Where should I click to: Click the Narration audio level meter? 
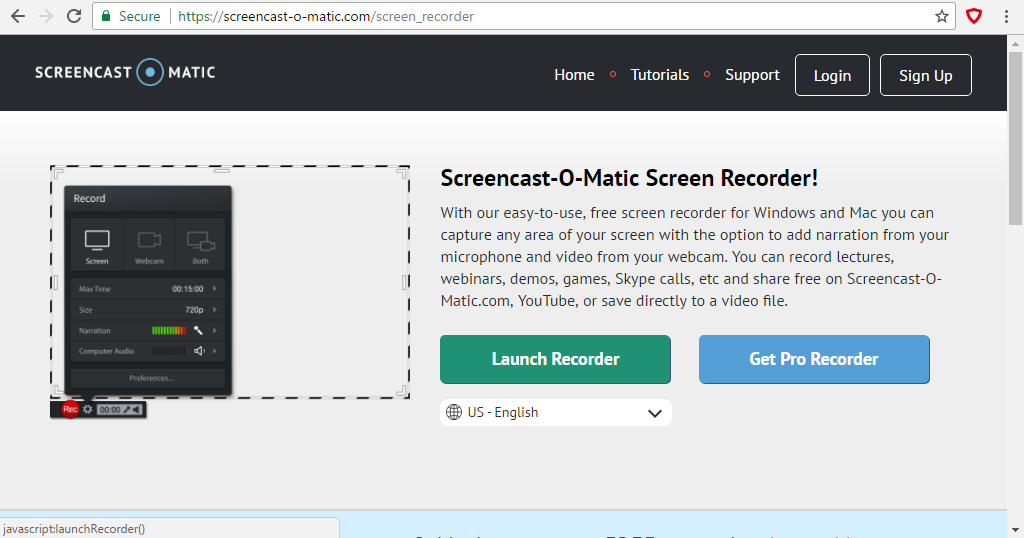(168, 331)
